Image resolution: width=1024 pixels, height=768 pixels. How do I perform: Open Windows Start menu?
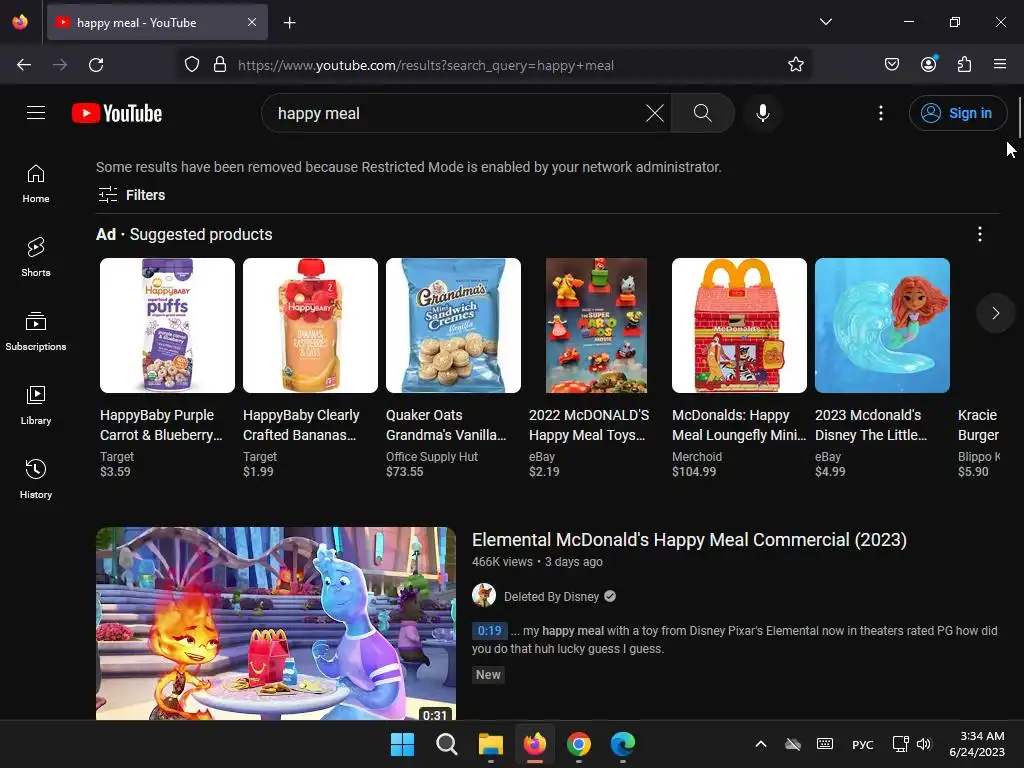pos(402,744)
